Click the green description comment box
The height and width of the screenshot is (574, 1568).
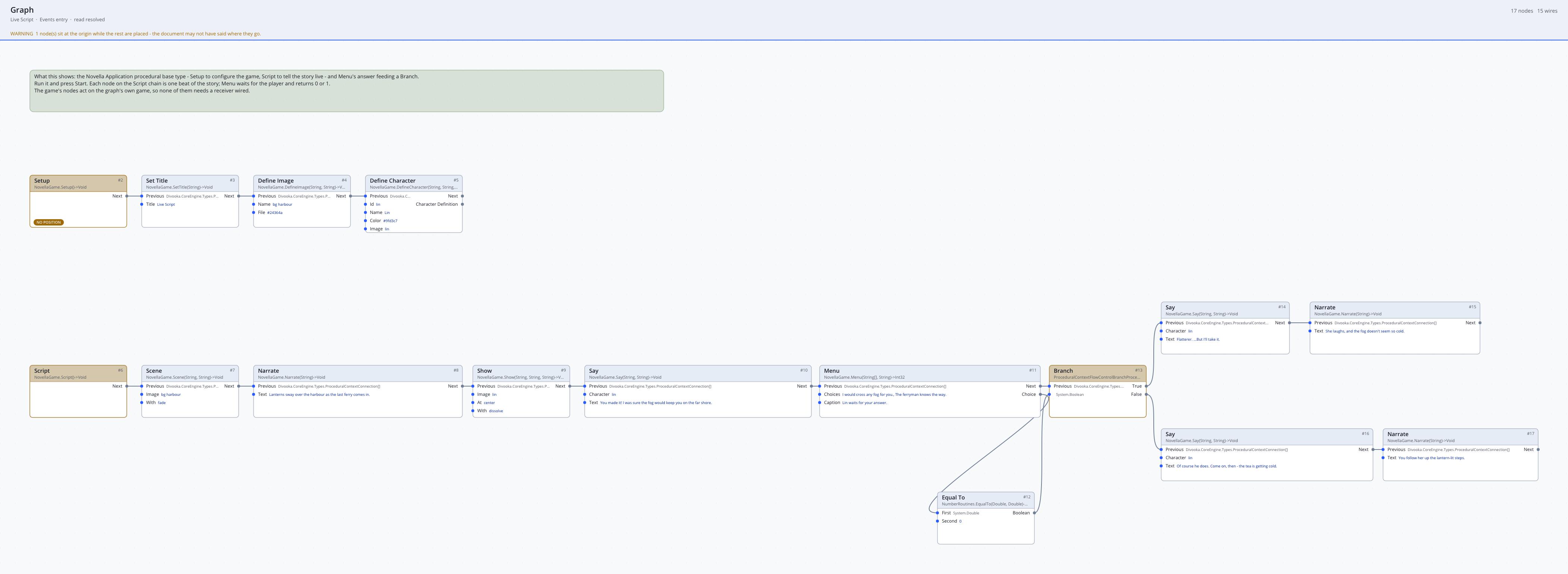coord(346,91)
